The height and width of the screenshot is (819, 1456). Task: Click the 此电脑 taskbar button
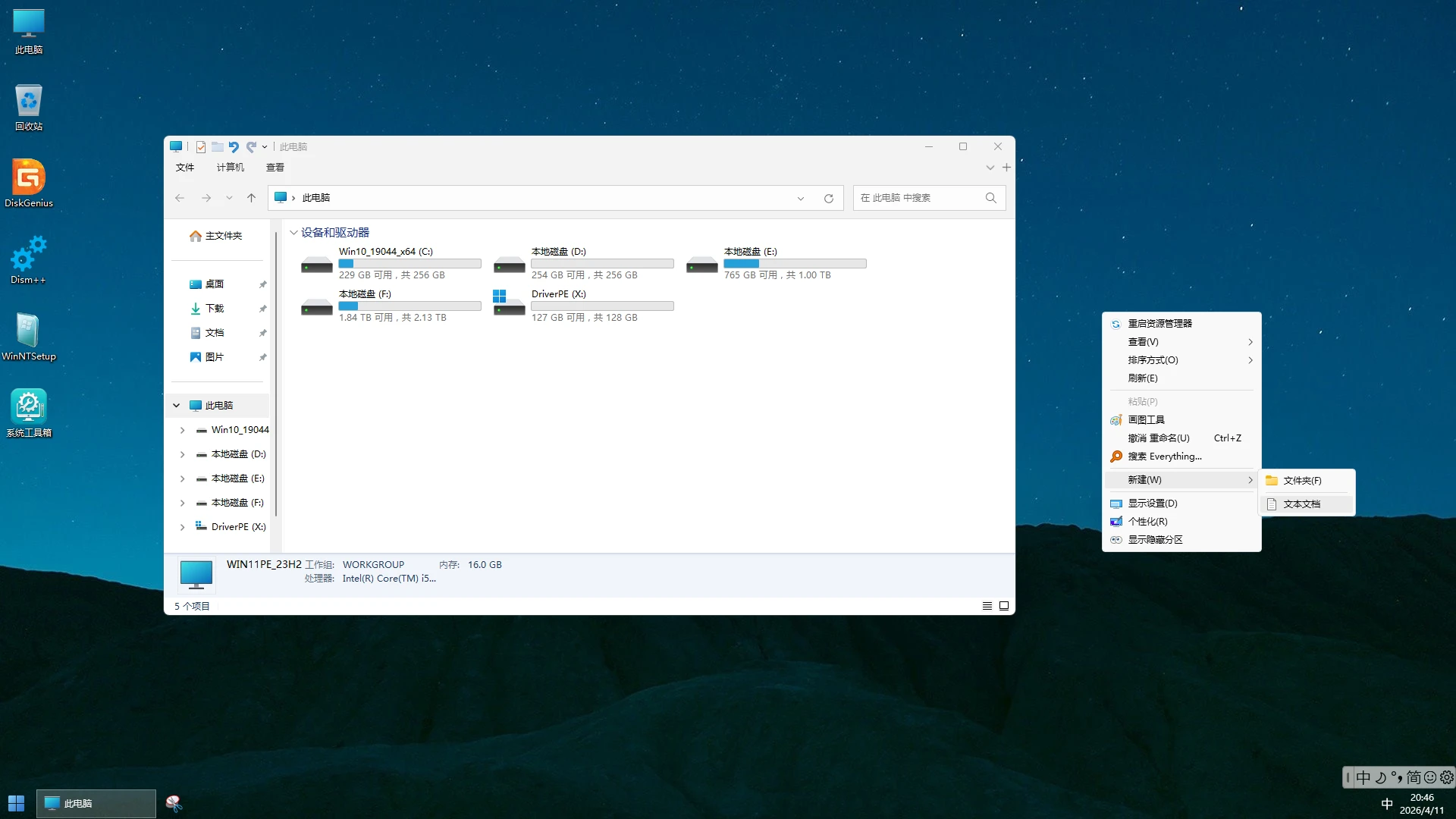coord(96,803)
